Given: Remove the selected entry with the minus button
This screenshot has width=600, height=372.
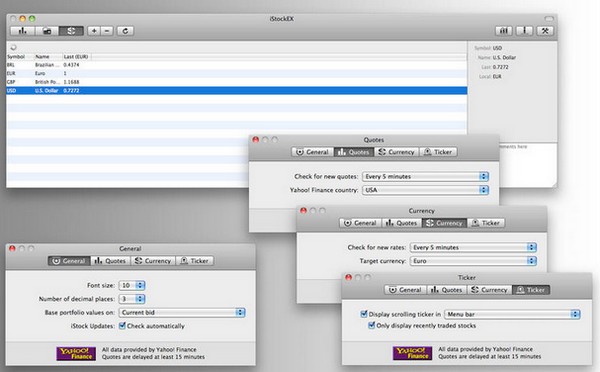Looking at the screenshot, I should [107, 31].
